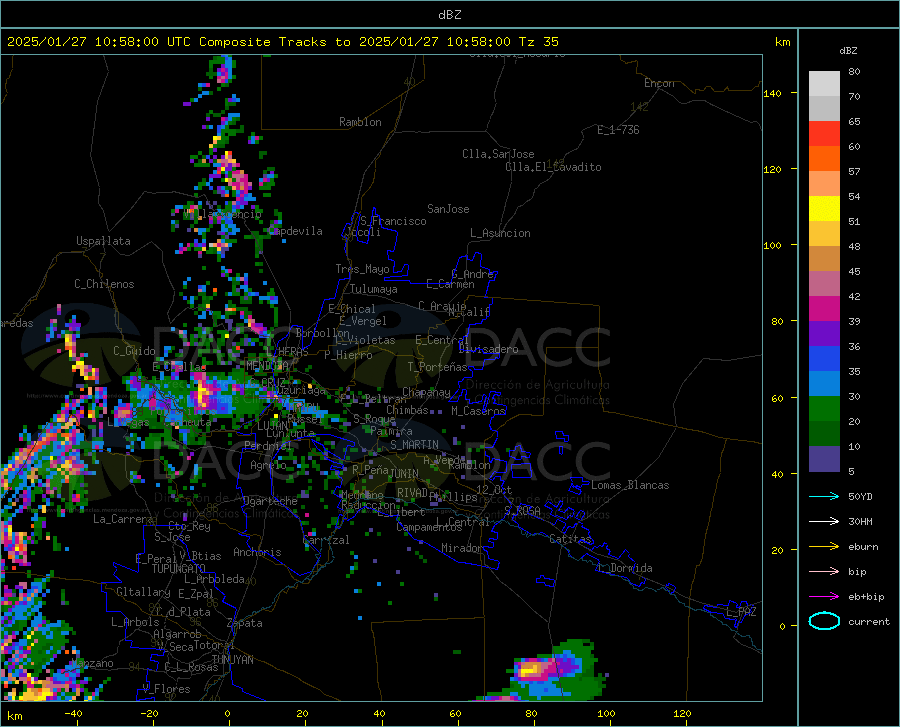Click the Encon map label
The width and height of the screenshot is (900, 727).
(659, 83)
